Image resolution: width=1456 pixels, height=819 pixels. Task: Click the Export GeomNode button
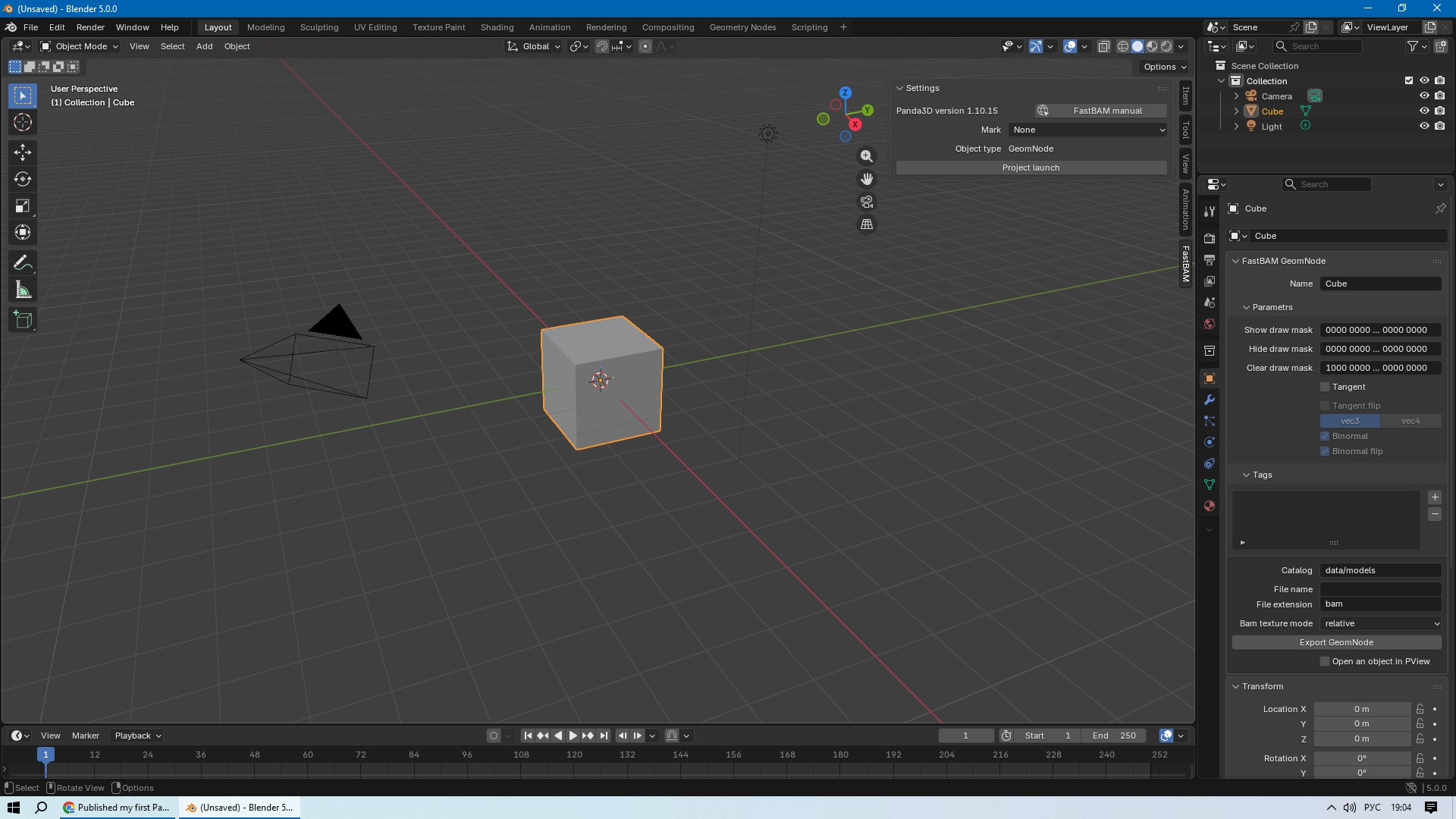pyautogui.click(x=1336, y=642)
